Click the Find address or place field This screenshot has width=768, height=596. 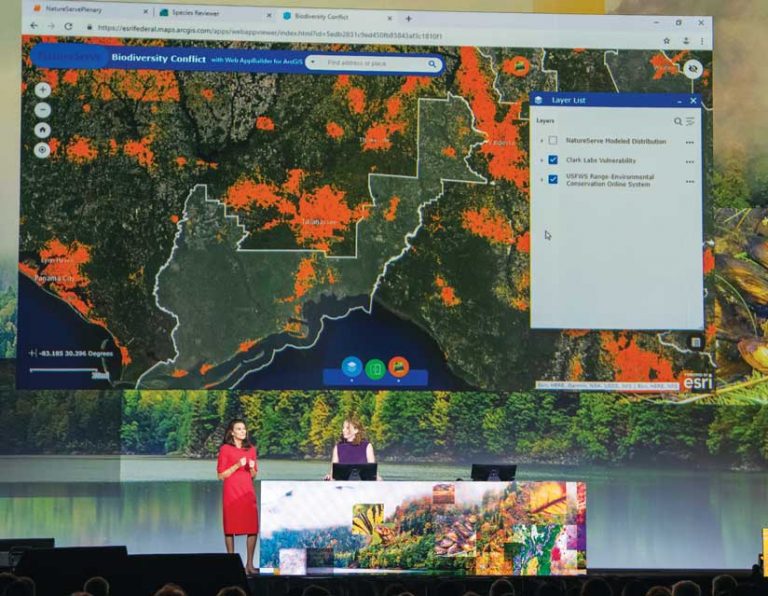tap(372, 63)
